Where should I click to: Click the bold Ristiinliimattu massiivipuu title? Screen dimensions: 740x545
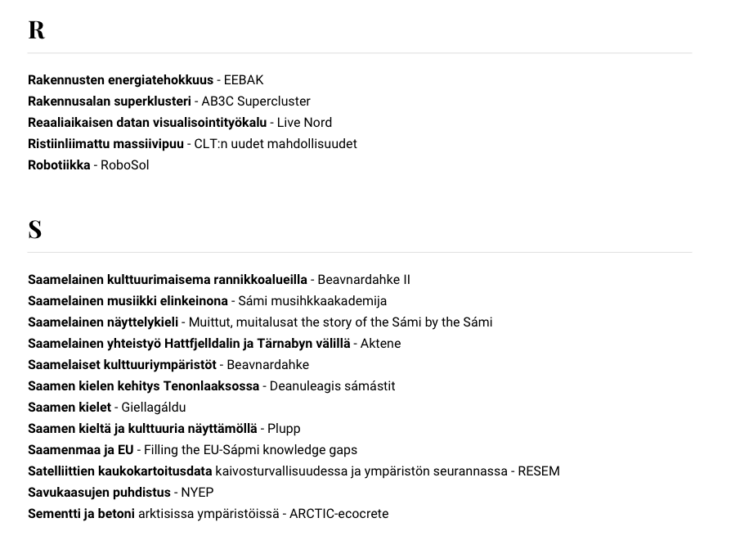pyautogui.click(x=106, y=144)
